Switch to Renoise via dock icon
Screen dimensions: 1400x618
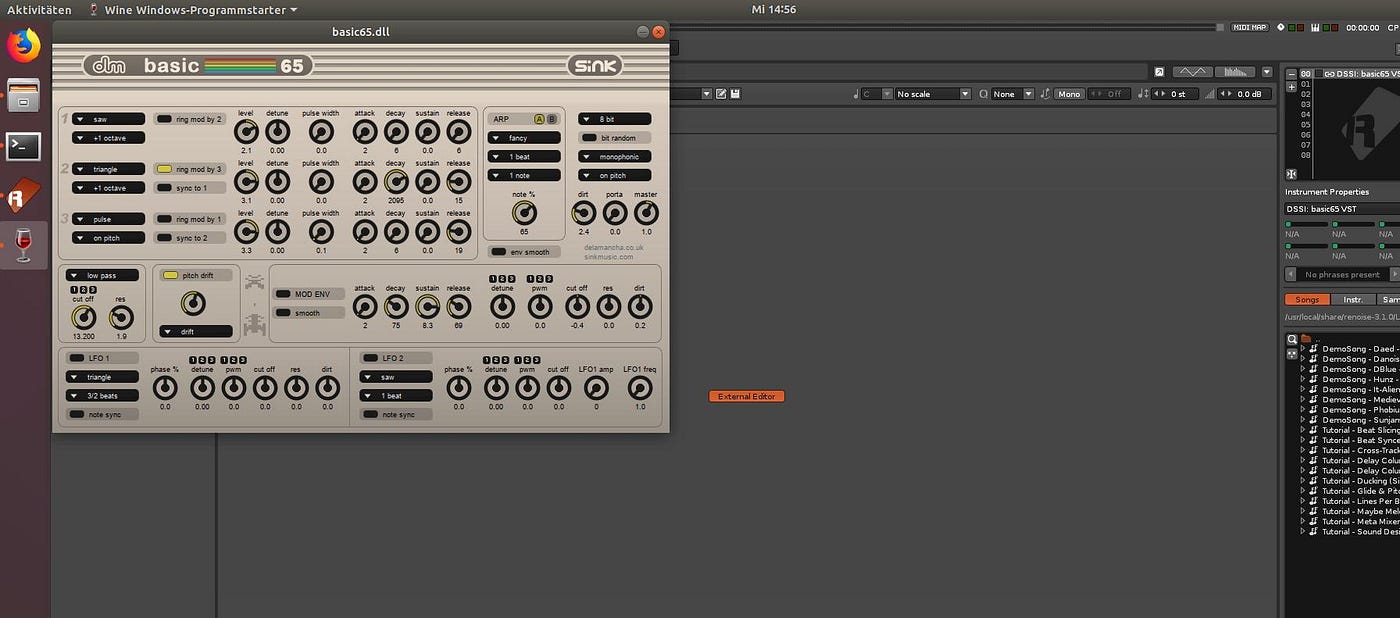coord(24,195)
